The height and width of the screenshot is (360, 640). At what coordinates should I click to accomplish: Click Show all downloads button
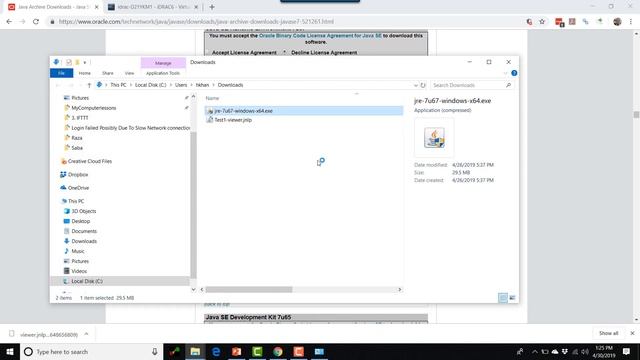click(x=608, y=333)
